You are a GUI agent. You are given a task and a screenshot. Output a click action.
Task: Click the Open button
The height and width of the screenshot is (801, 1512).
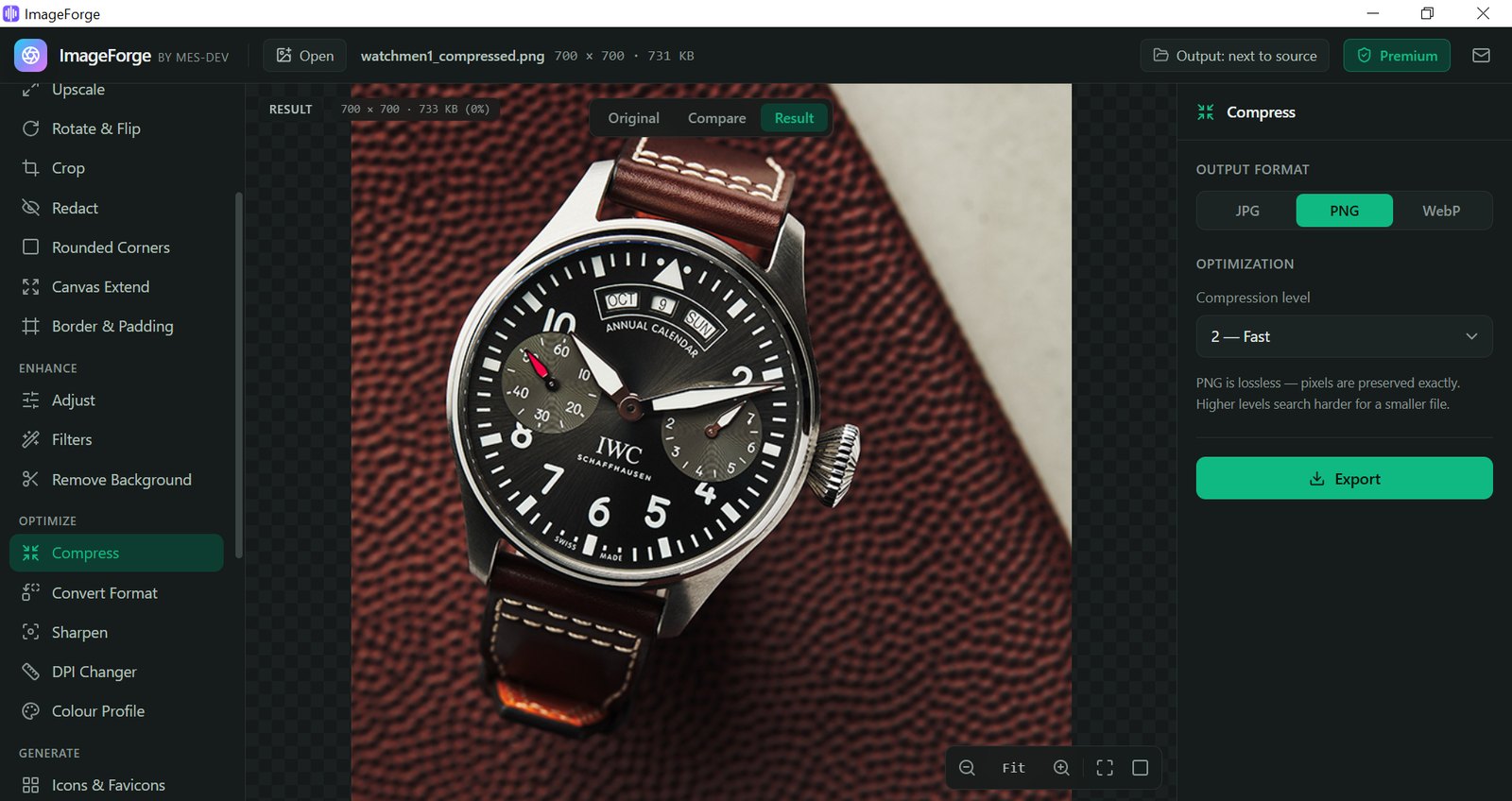304,56
